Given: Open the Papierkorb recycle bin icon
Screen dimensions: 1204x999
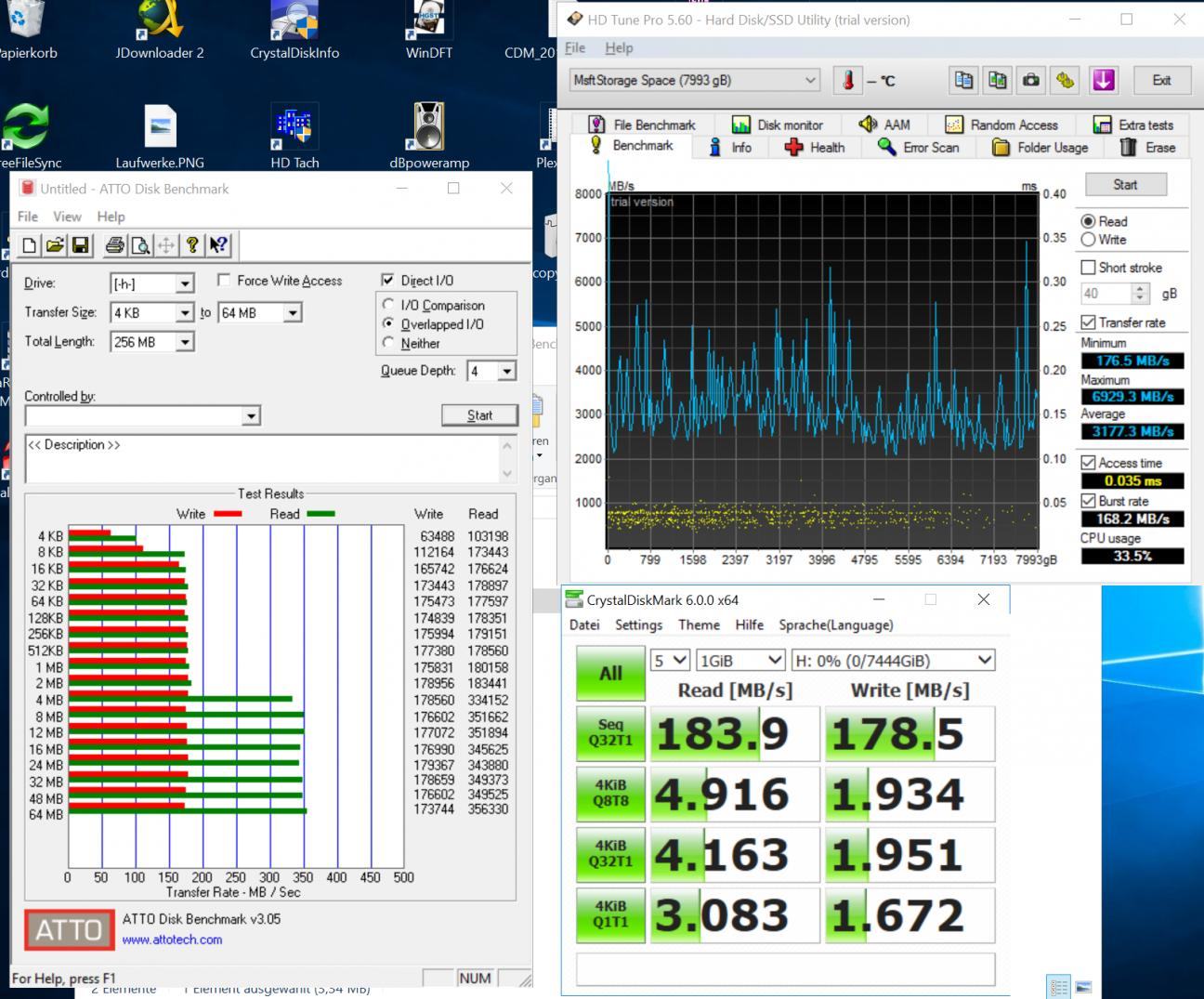Looking at the screenshot, I should 25,32.
